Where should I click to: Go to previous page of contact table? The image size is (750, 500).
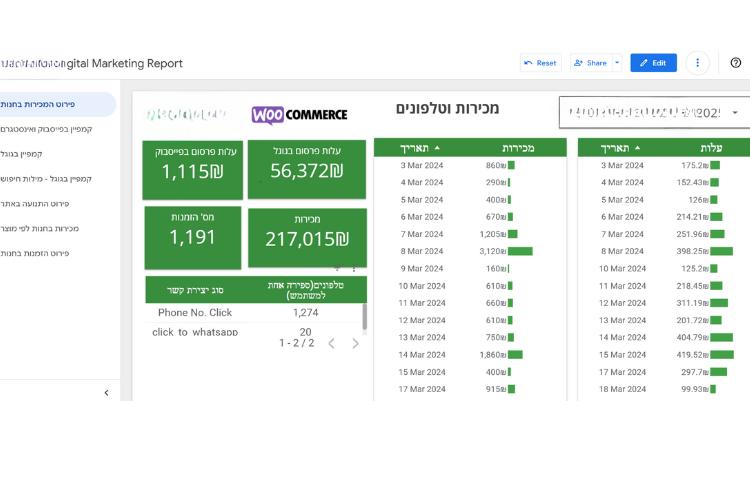[x=331, y=344]
